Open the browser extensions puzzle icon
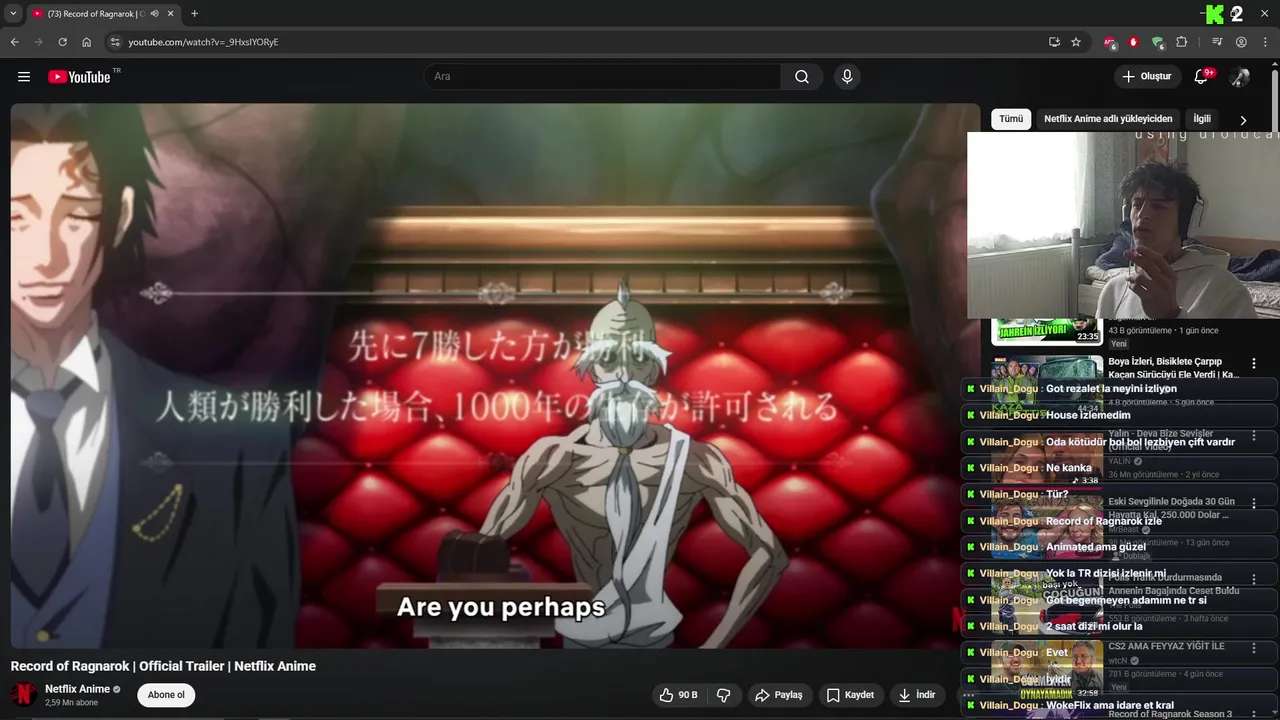The height and width of the screenshot is (720, 1280). tap(1181, 42)
